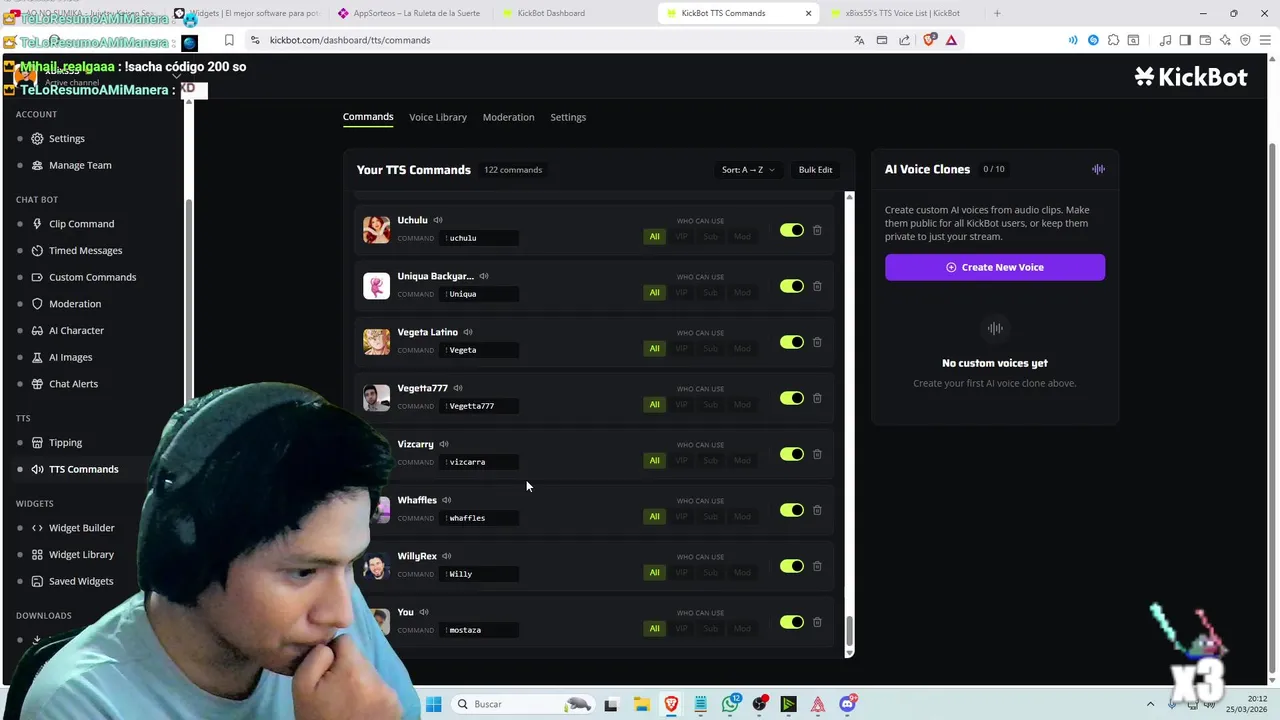Delete the Vegeta Latino command via trash icon
Viewport: 1280px width, 720px height.
click(x=817, y=342)
